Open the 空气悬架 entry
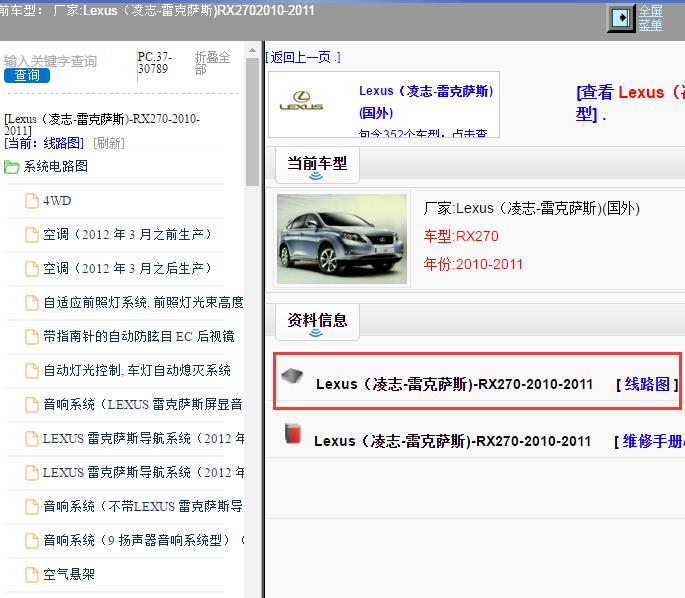The width and height of the screenshot is (685, 598). [69, 574]
